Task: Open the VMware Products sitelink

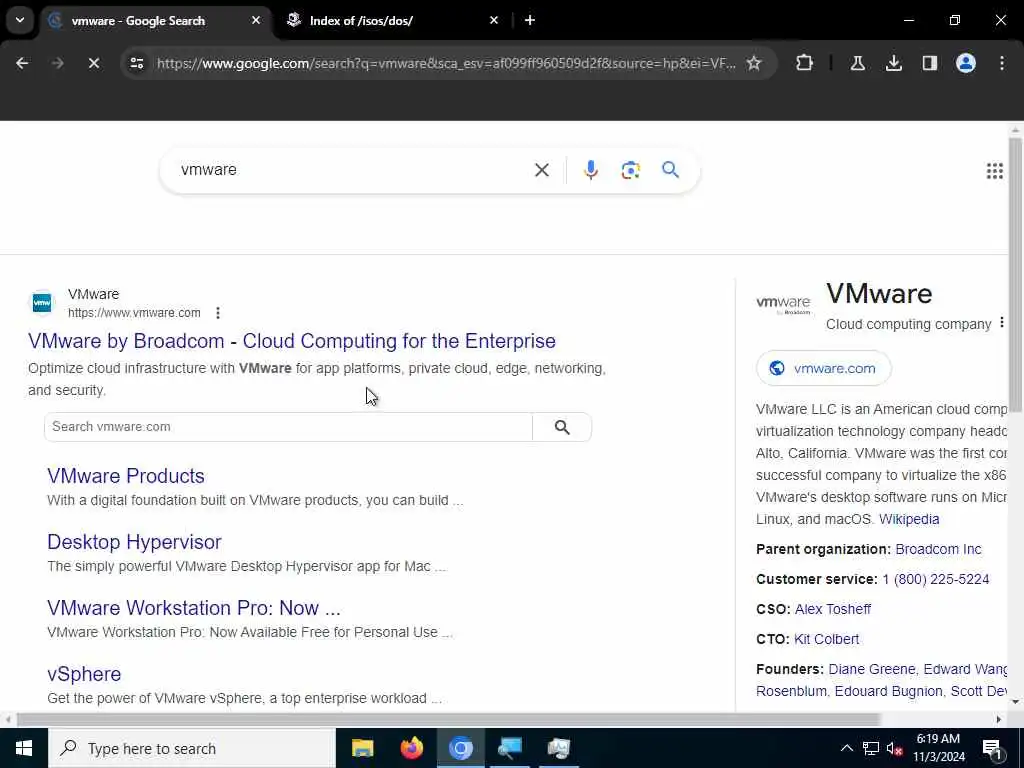Action: 125,476
